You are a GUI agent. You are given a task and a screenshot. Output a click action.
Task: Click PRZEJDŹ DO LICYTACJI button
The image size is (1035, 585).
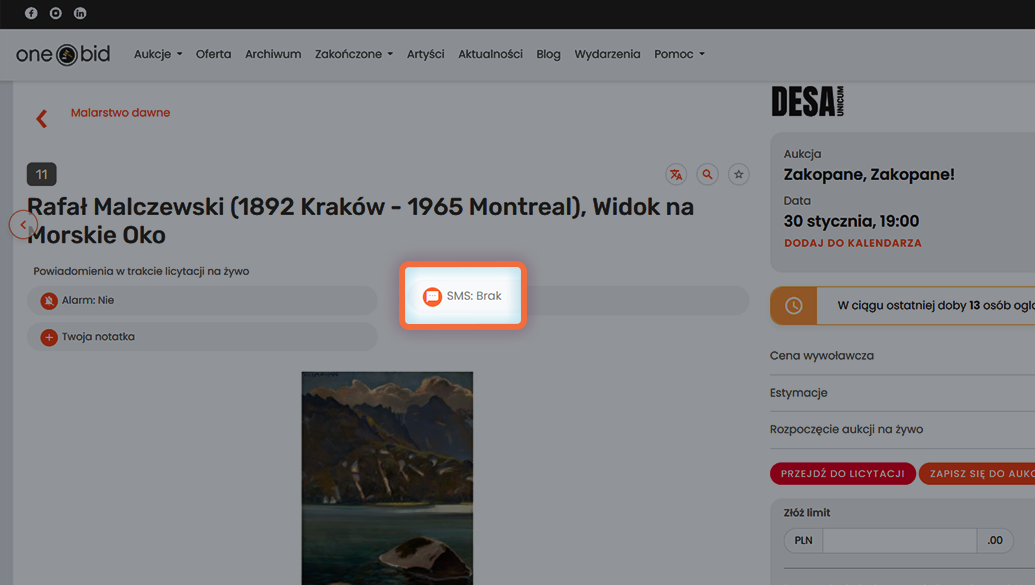[x=842, y=473]
